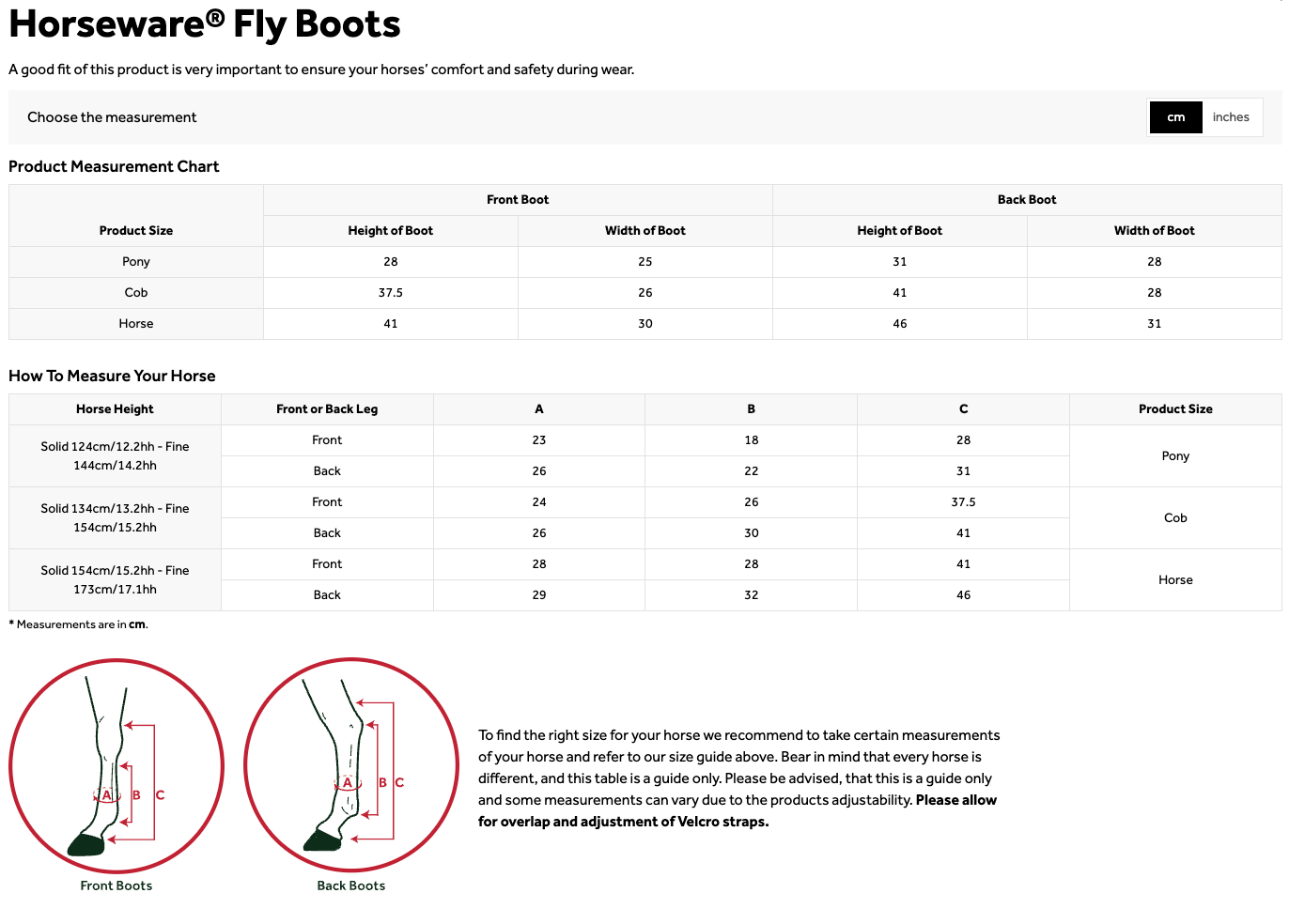Click 'Product Size' header in measuring table
Screen dimensions: 1289x924
1175,409
